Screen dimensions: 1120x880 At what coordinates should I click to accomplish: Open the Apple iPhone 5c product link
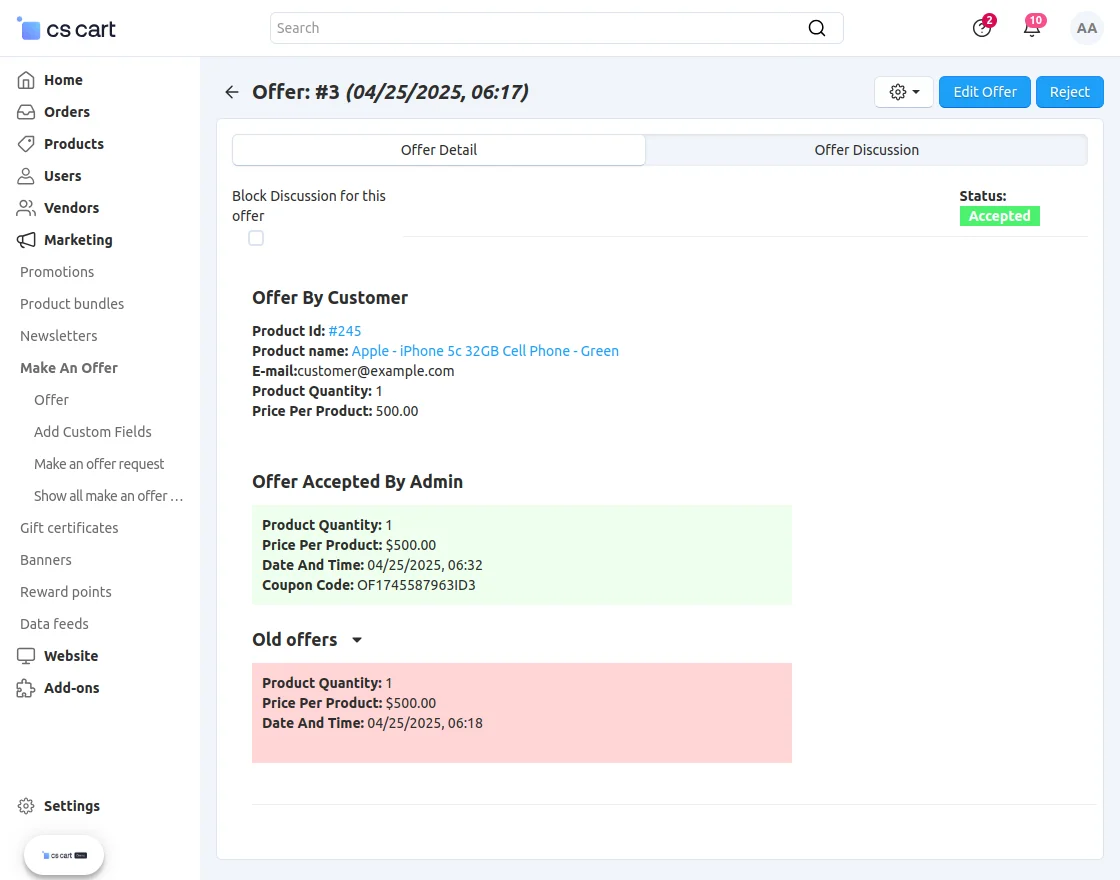(x=485, y=351)
